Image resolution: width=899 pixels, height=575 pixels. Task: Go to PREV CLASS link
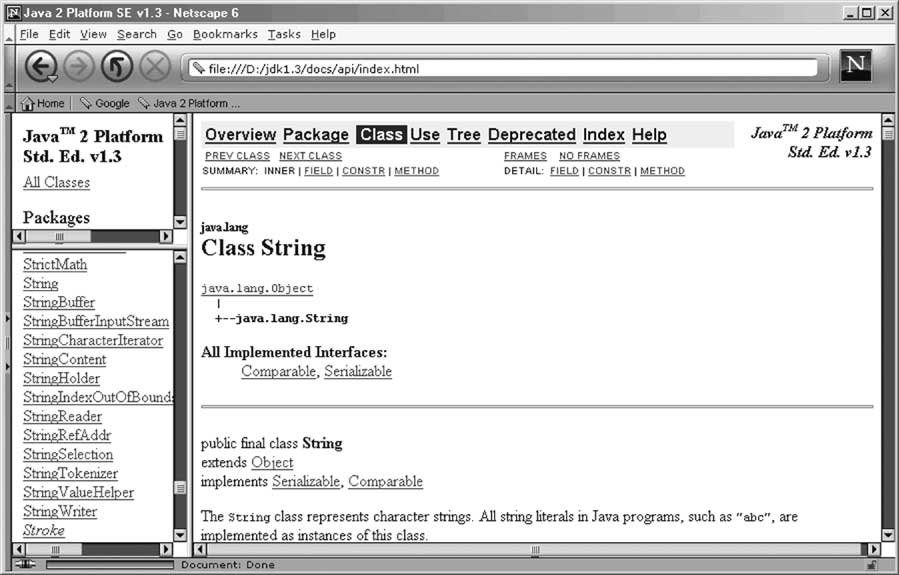[237, 156]
